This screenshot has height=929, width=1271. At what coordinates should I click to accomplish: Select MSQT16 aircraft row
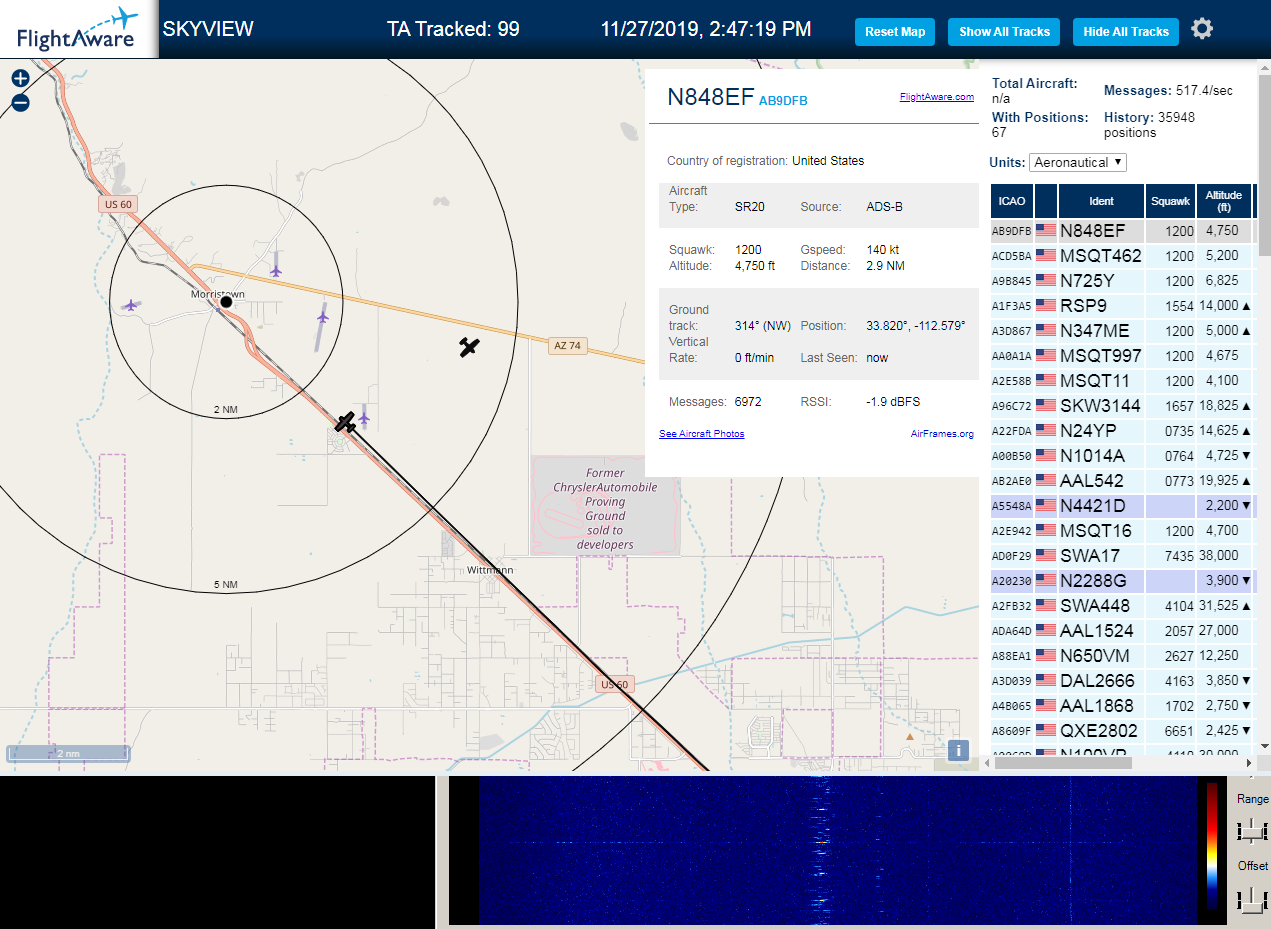pyautogui.click(x=1122, y=531)
